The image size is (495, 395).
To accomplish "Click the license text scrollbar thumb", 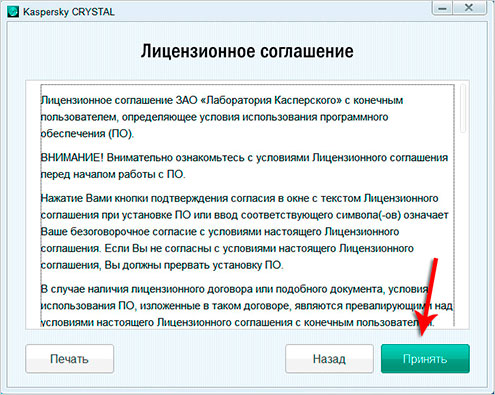I will coord(463,109).
